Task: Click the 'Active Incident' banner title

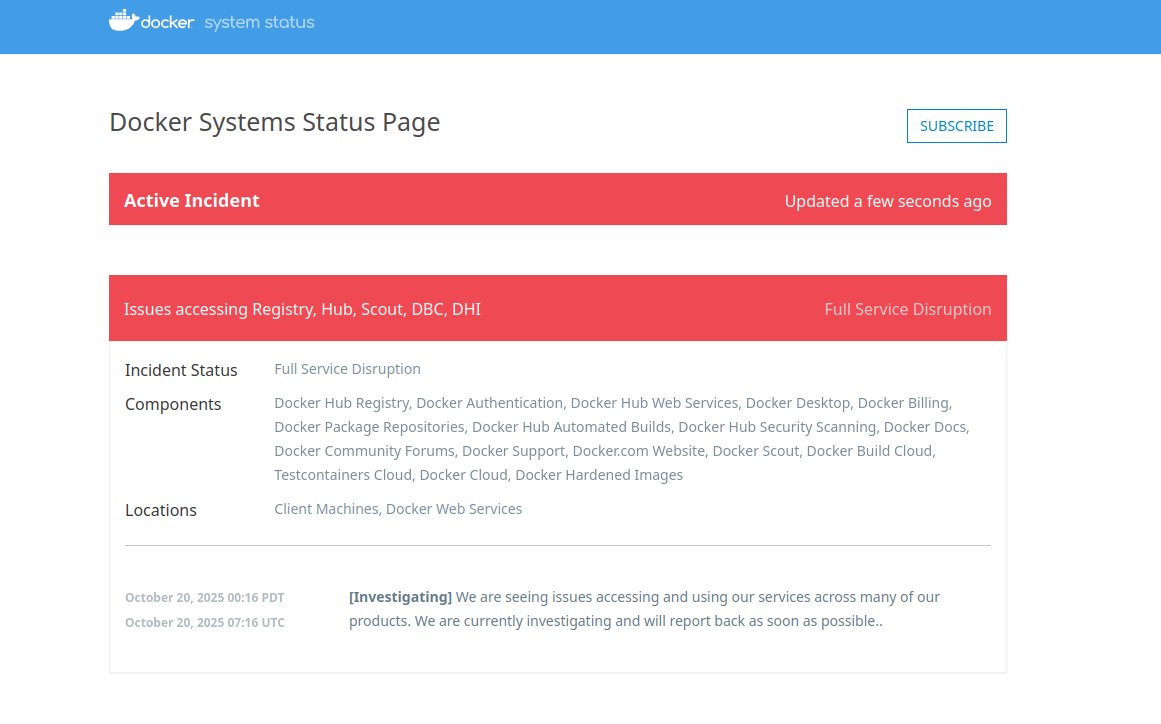Action: point(191,201)
